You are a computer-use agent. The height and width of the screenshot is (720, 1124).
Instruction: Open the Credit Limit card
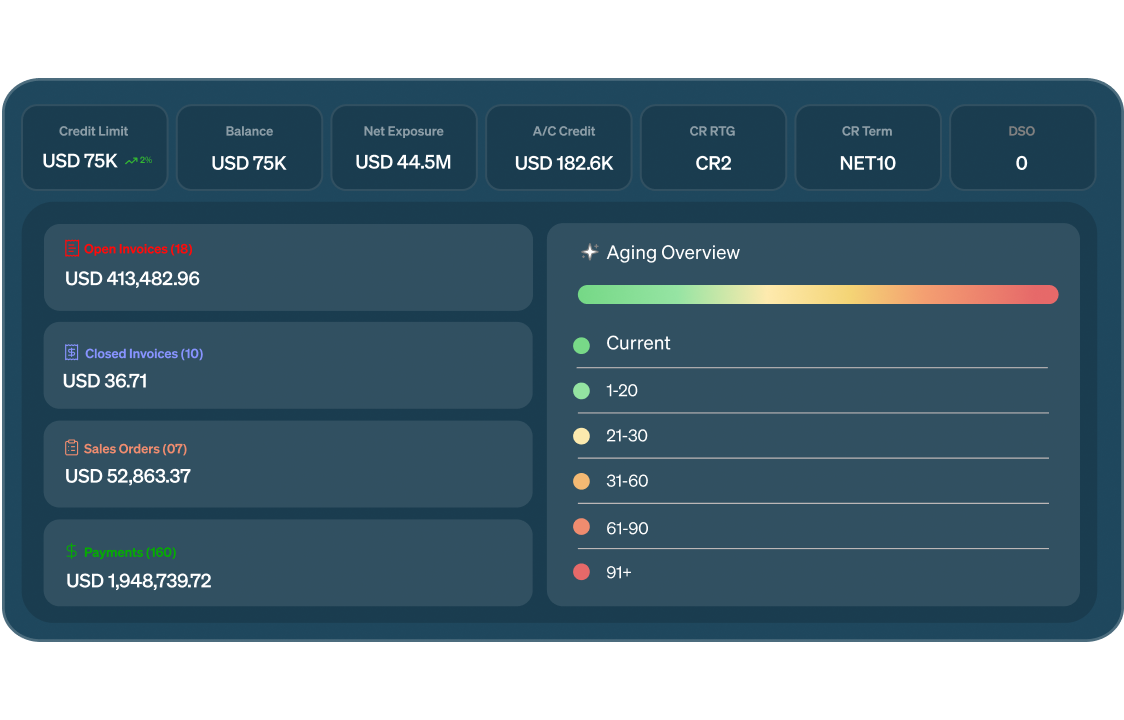95,148
